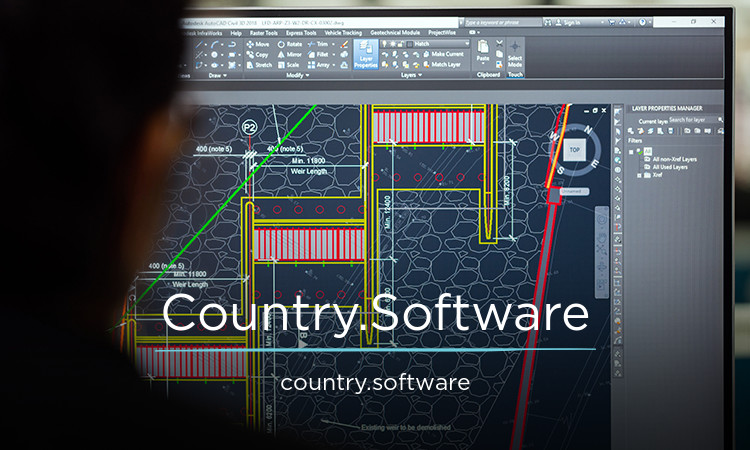Click the Rotate tool in Modify panel
The image size is (750, 450).
(x=290, y=44)
